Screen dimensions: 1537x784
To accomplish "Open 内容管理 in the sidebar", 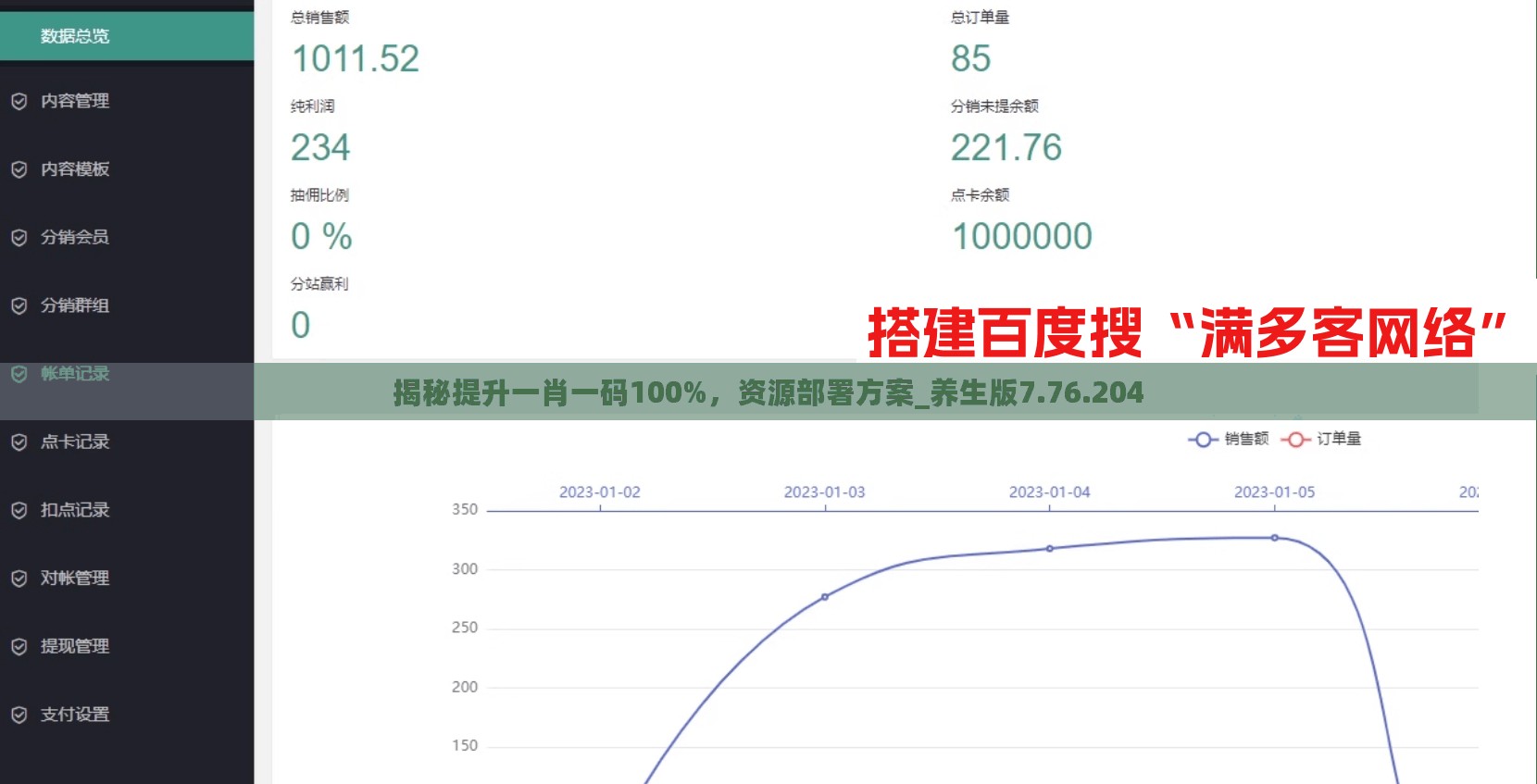I will [x=75, y=101].
